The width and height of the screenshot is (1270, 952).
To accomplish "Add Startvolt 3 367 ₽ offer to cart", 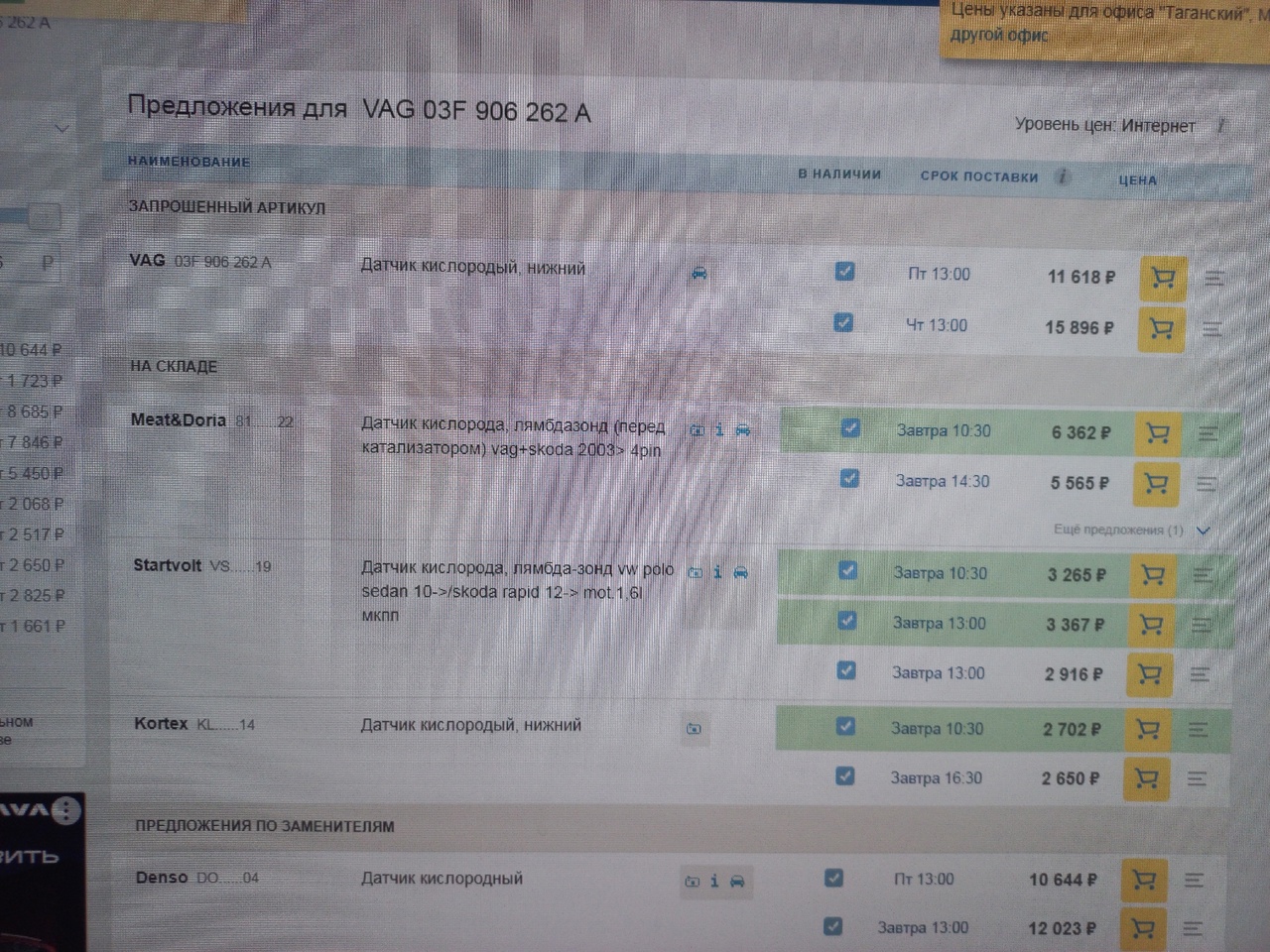I will 1151,625.
